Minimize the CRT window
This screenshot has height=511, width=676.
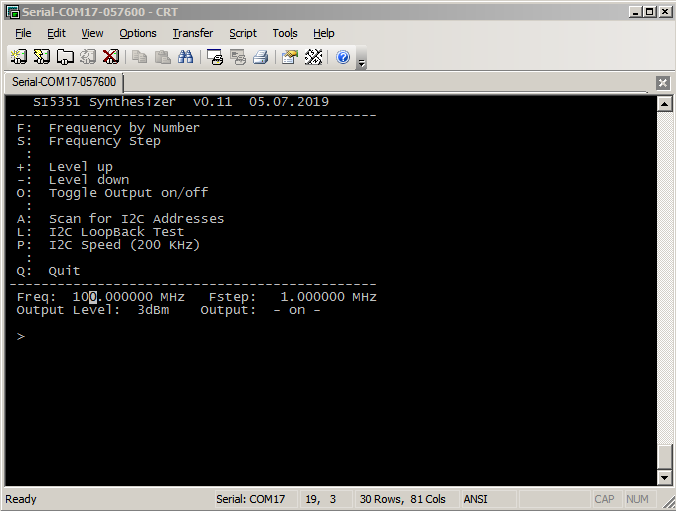635,12
